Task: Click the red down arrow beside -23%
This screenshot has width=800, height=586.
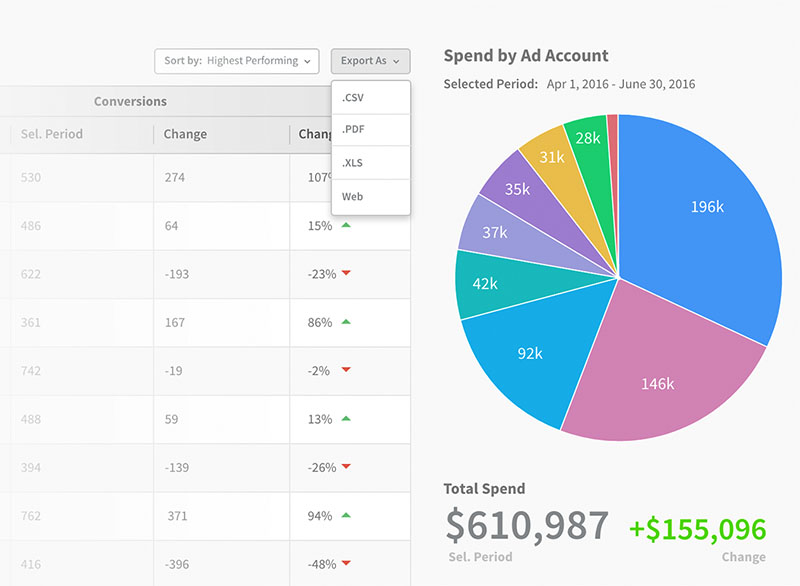Action: [346, 274]
